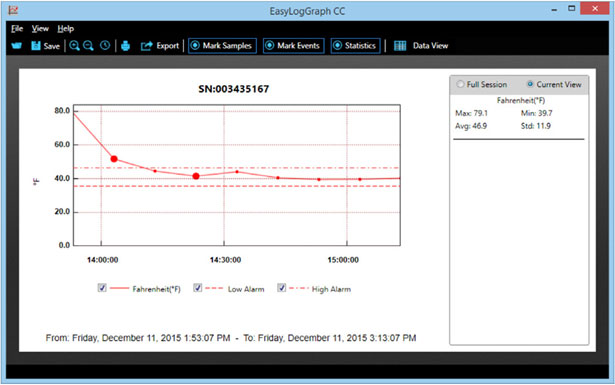The width and height of the screenshot is (615, 385).
Task: Open the View menu
Action: tap(40, 29)
